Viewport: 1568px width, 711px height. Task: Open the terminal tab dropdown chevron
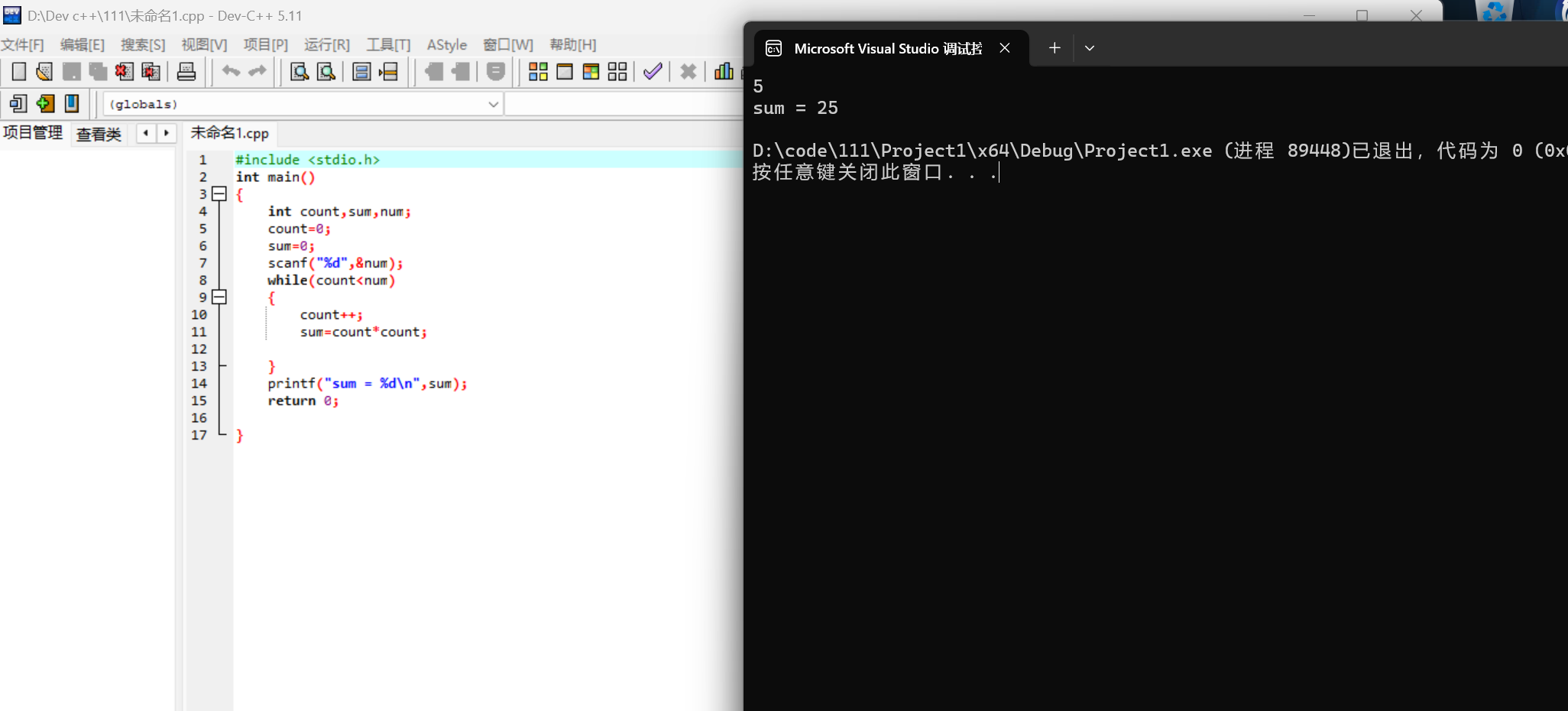pyautogui.click(x=1090, y=48)
